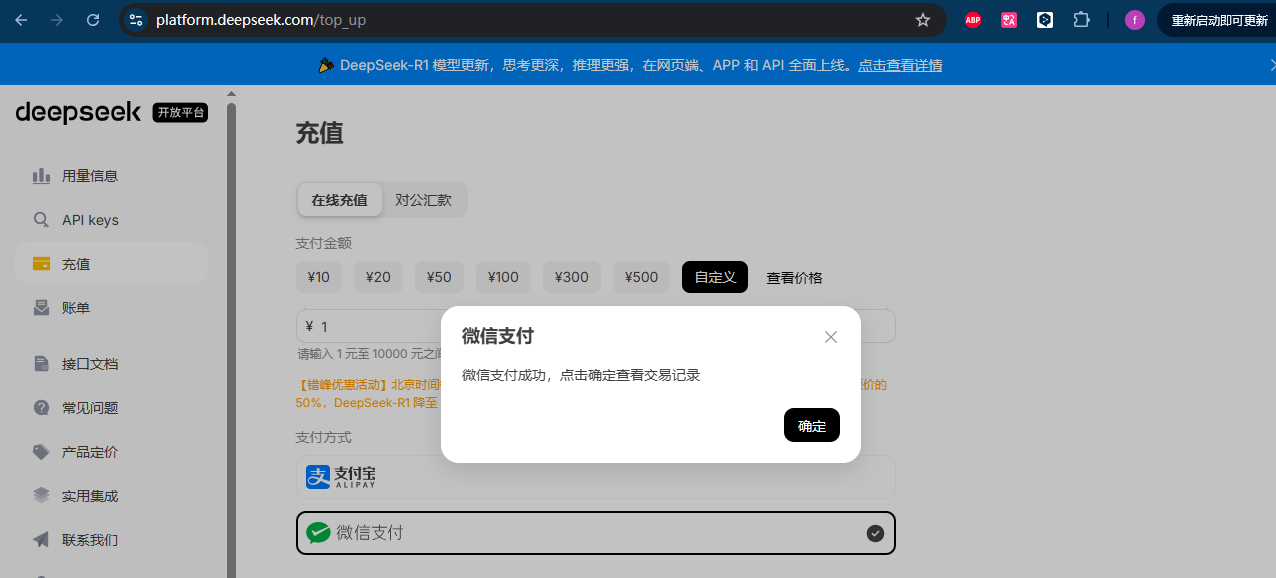Click the custom amount input field
Viewport: 1276px width, 578px height.
(595, 326)
